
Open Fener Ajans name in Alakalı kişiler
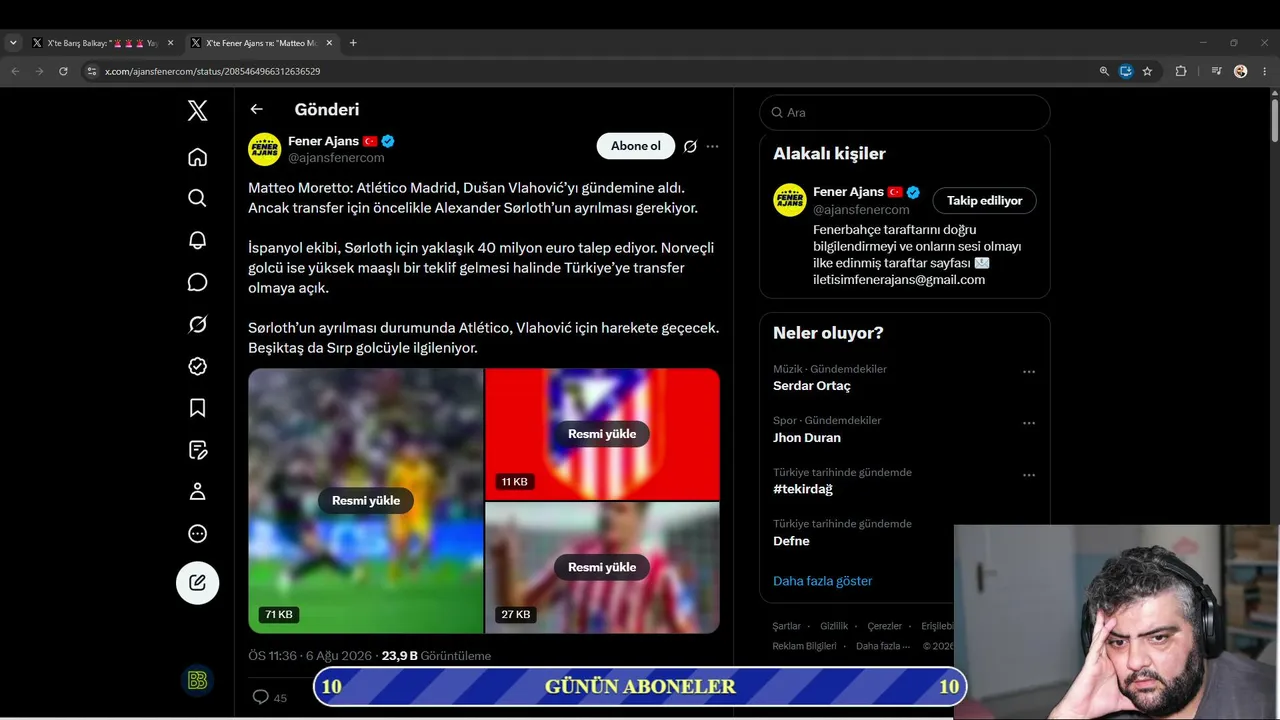pyautogui.click(x=848, y=192)
